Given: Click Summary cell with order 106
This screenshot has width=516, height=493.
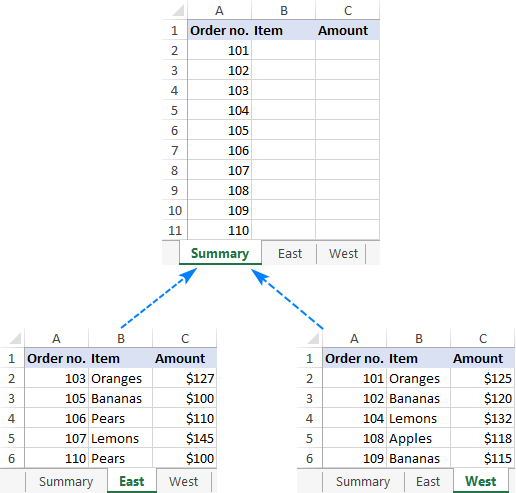Looking at the screenshot, I should click(x=220, y=150).
